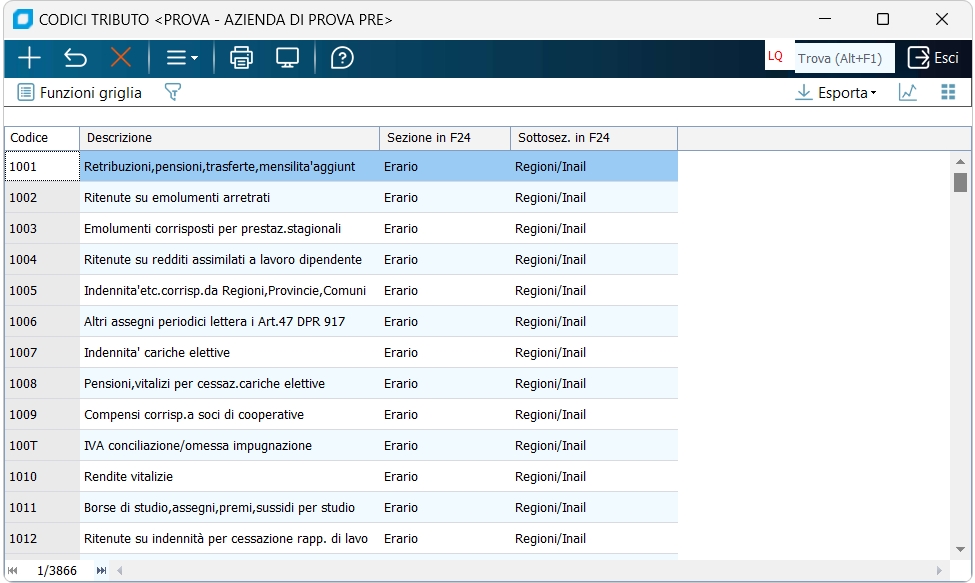Click the Sezione in F24 column header

(x=444, y=137)
